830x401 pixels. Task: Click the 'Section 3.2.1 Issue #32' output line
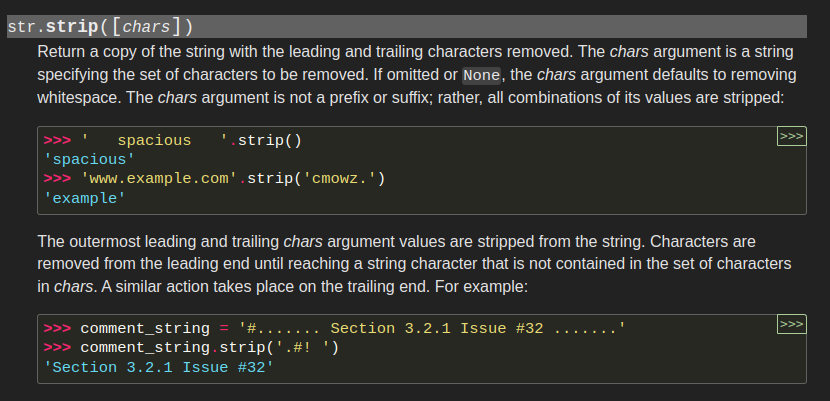coord(159,367)
